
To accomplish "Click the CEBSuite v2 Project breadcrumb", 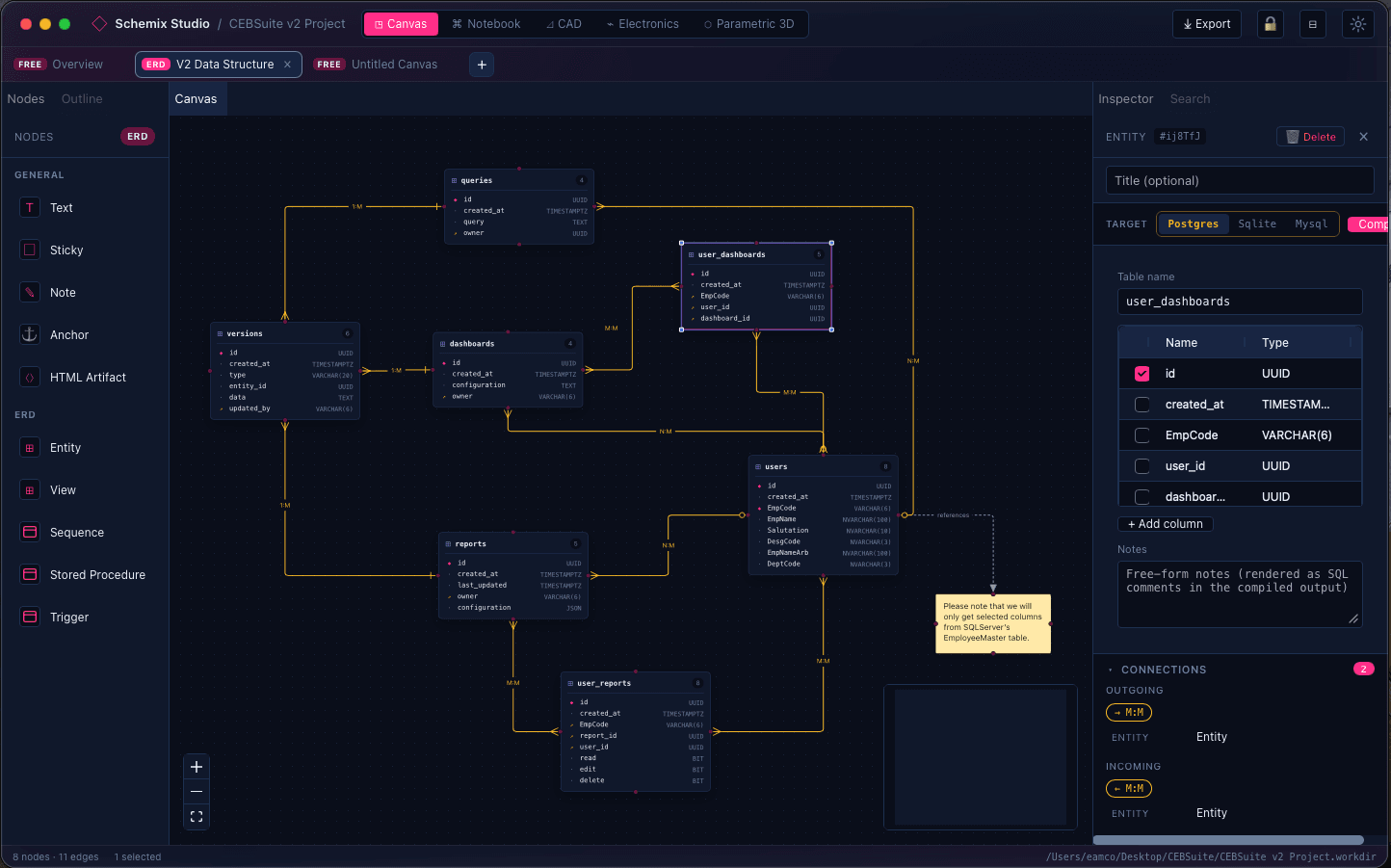I will [x=287, y=24].
